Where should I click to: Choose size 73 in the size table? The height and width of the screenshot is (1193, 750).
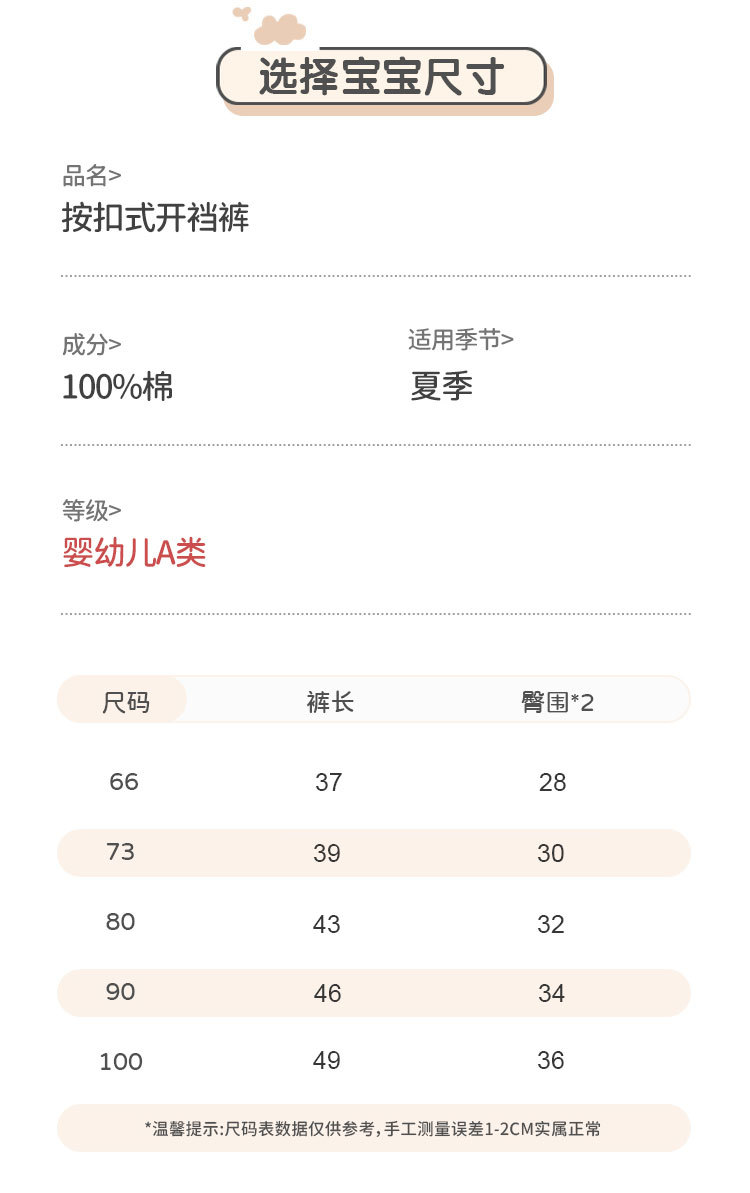(121, 852)
